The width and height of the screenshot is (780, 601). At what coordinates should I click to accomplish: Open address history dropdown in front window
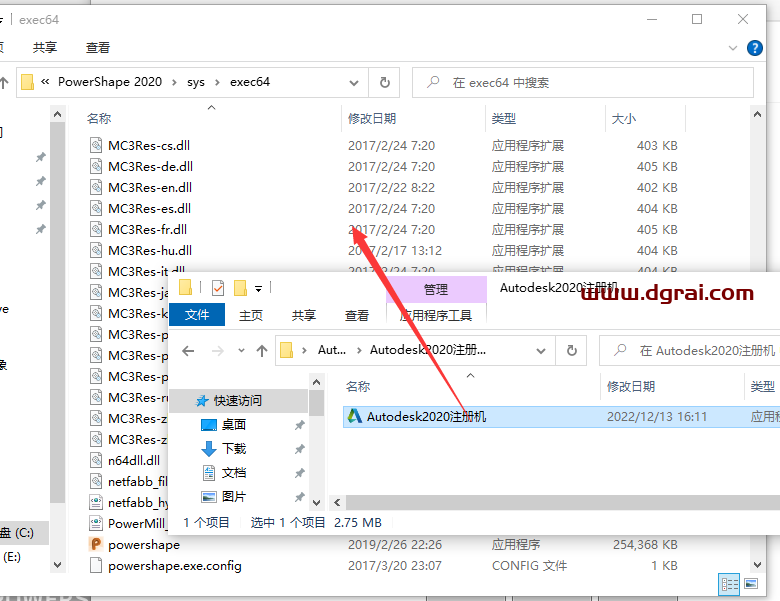pos(541,351)
